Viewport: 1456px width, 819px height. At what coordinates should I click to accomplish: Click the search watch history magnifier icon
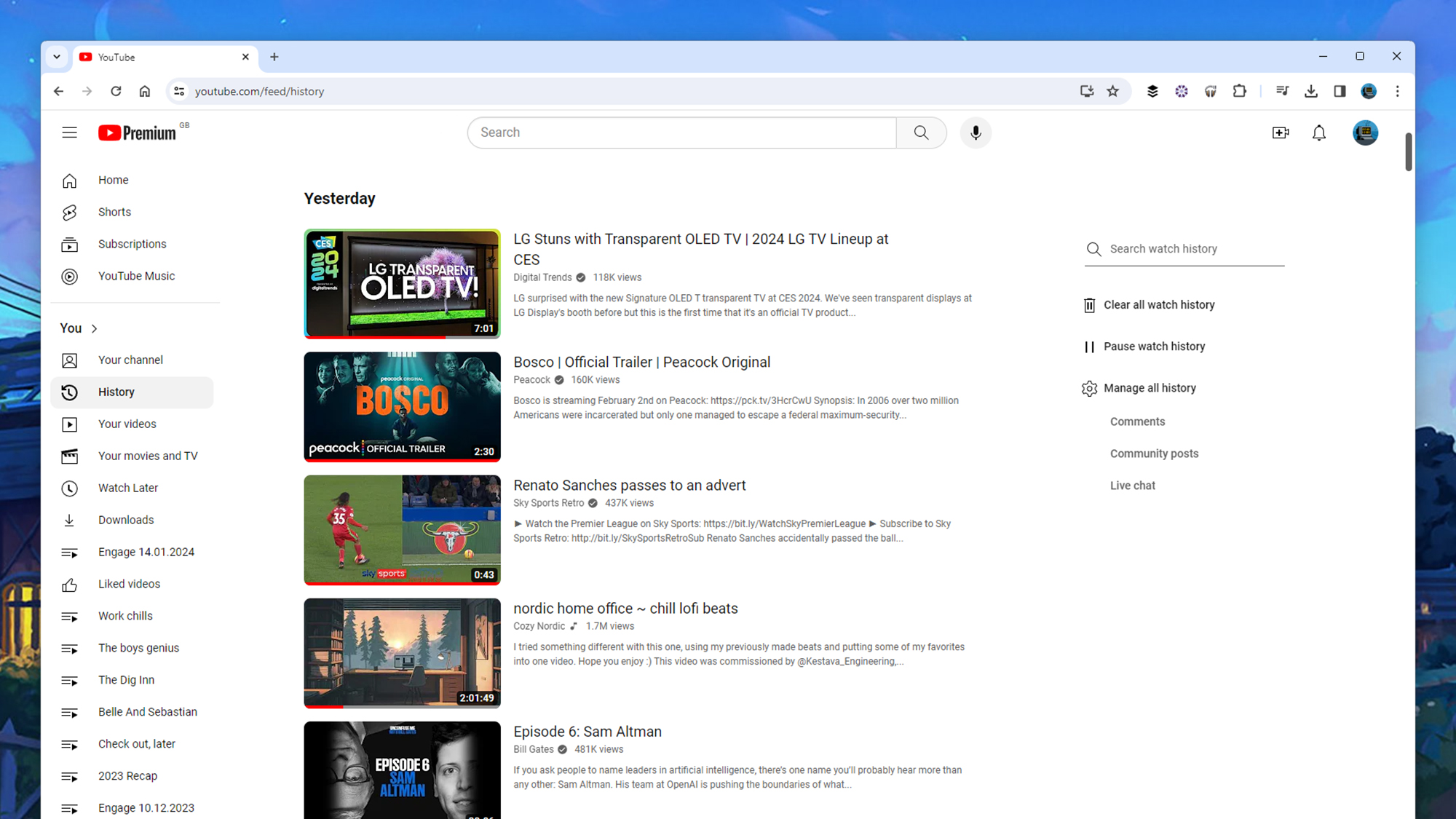tap(1093, 249)
